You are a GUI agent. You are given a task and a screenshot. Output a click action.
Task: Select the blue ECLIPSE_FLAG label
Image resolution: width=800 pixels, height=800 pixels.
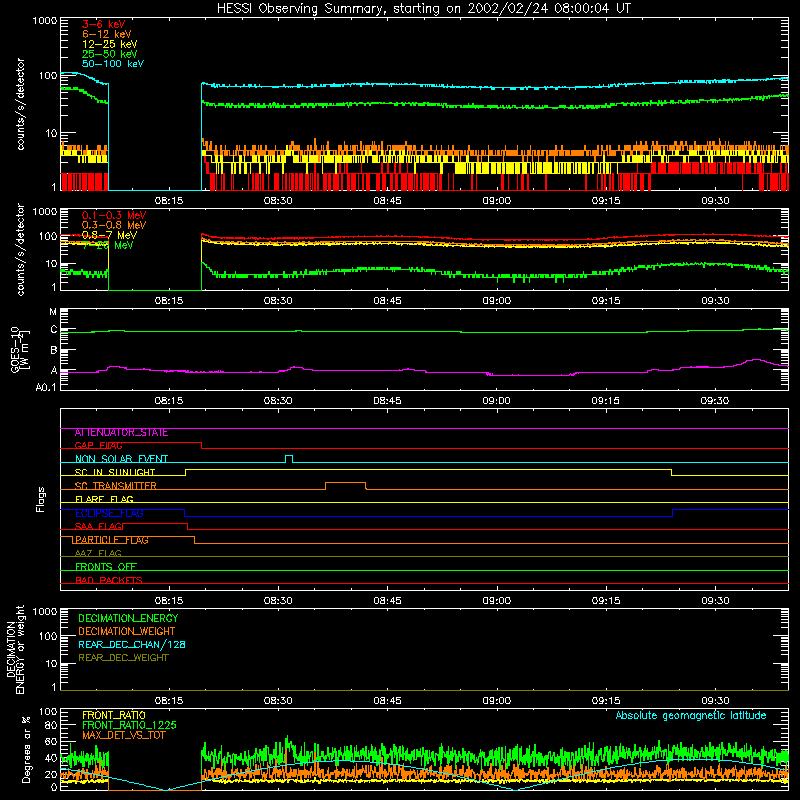tap(109, 513)
